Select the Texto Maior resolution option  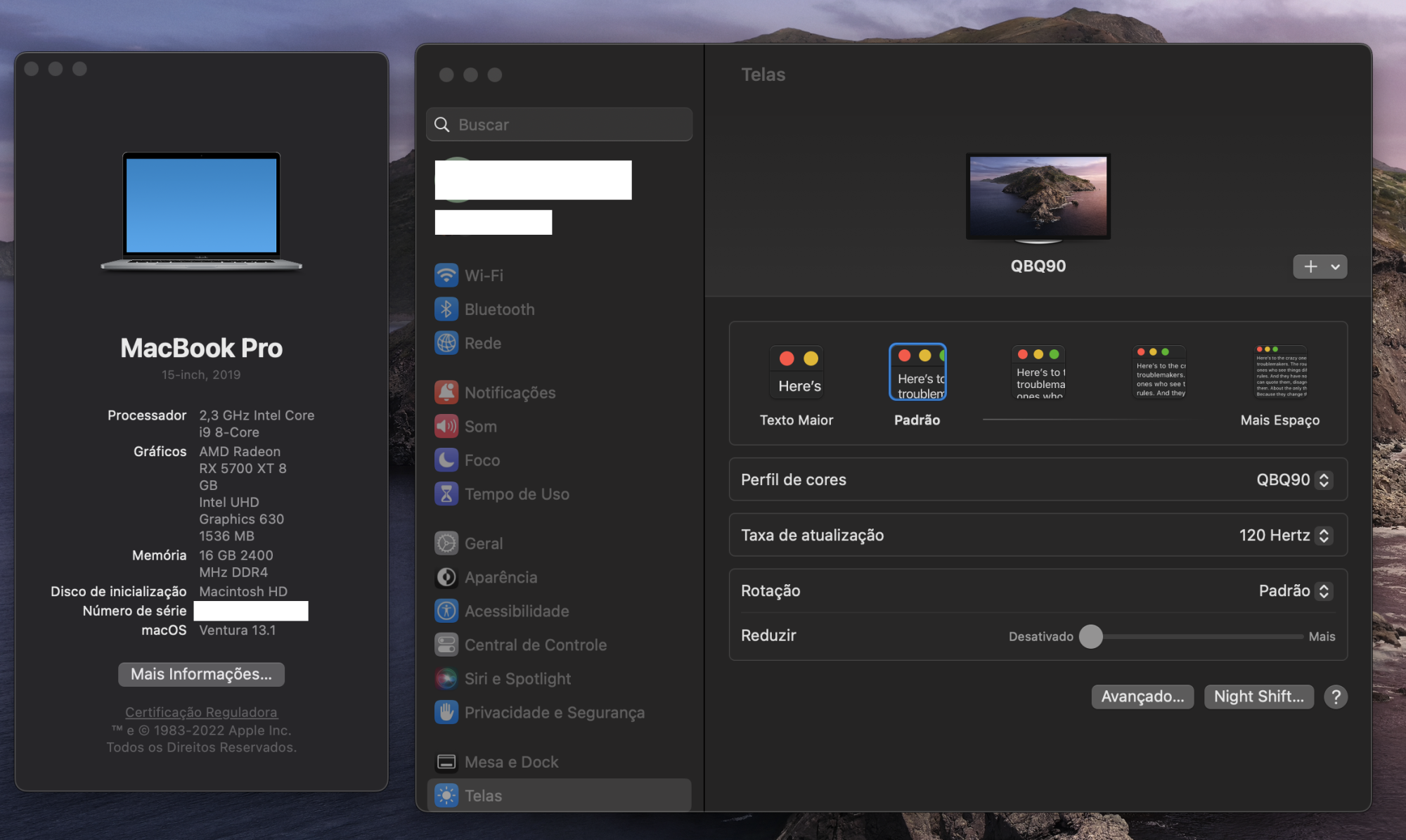click(796, 373)
